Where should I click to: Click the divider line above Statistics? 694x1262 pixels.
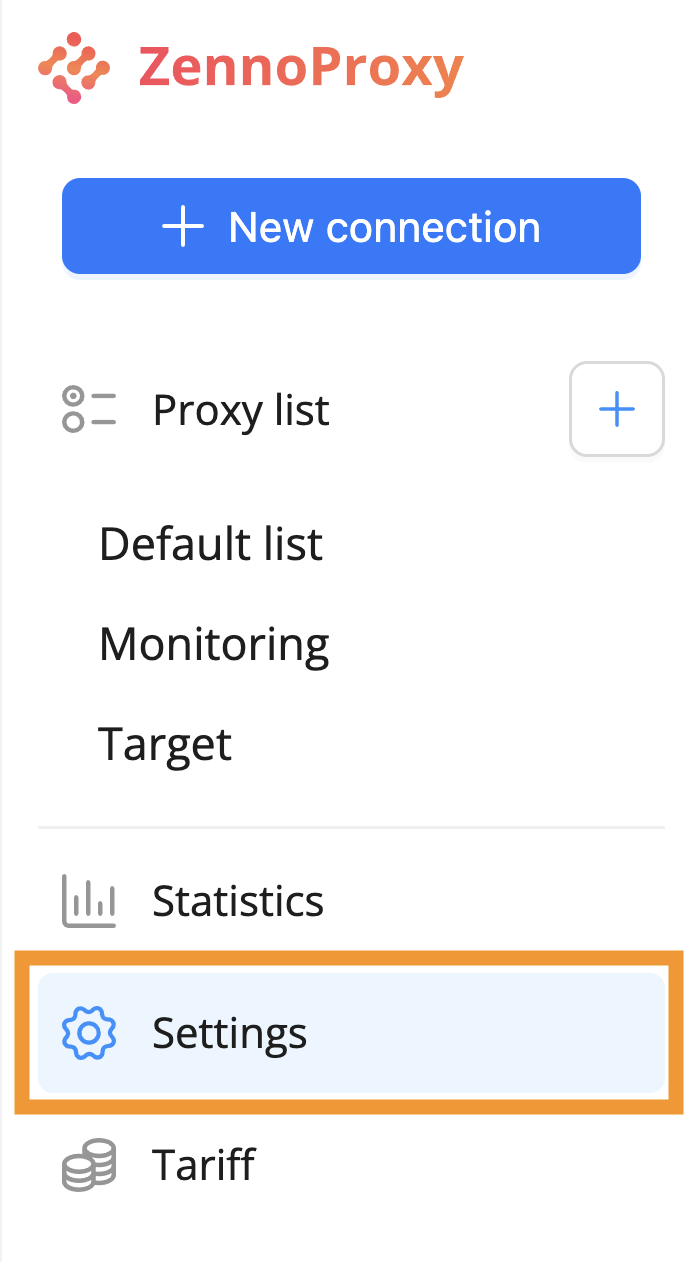[x=350, y=828]
